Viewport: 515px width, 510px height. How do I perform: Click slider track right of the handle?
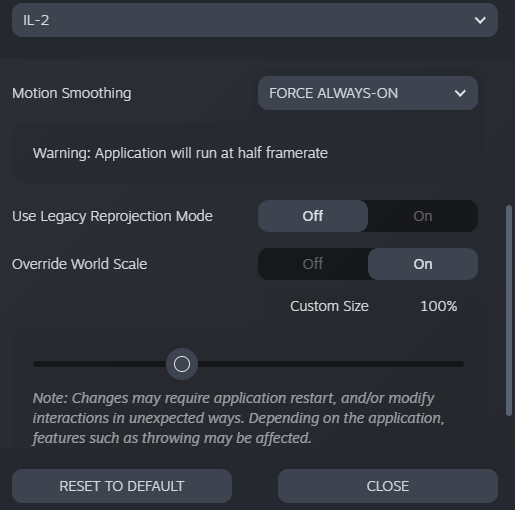click(331, 364)
